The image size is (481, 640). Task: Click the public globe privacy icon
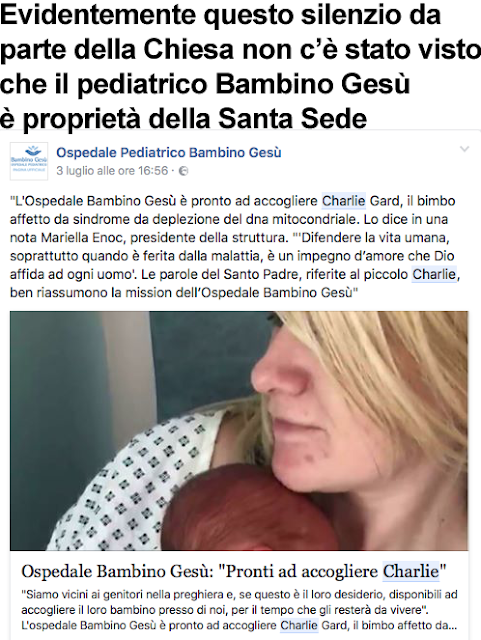pos(184,171)
